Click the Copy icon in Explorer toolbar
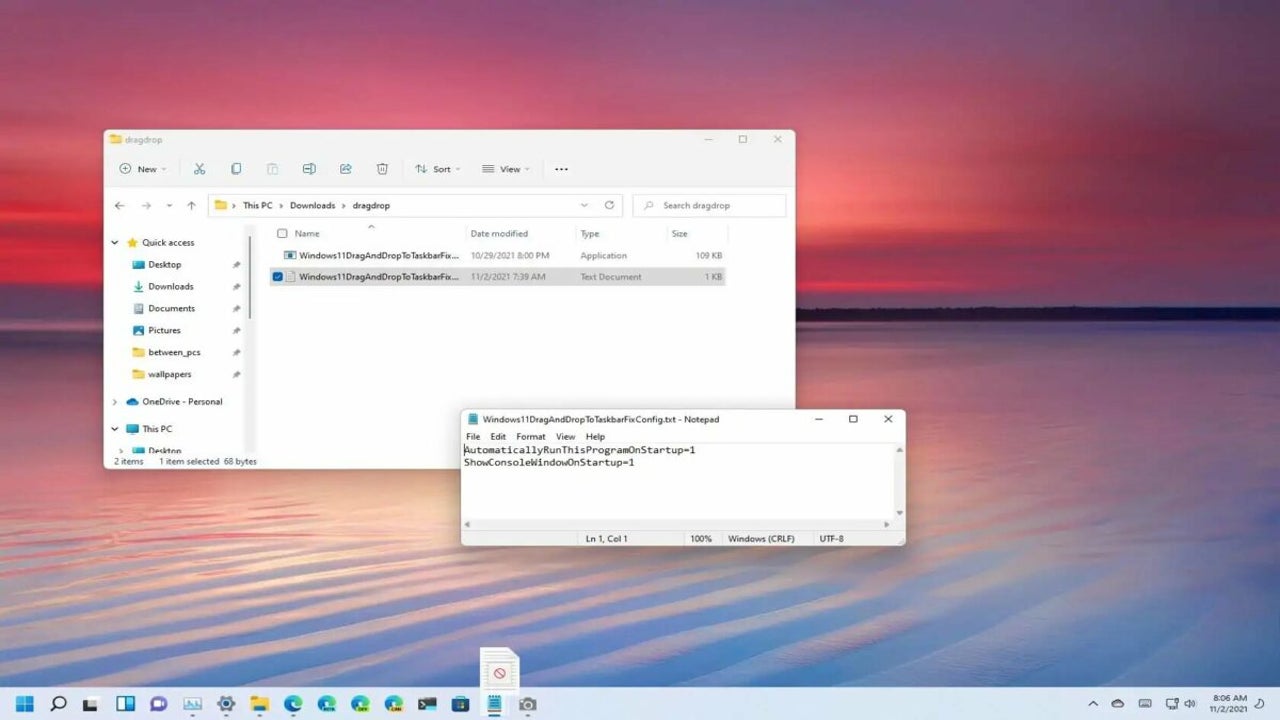This screenshot has width=1280, height=720. (x=236, y=169)
